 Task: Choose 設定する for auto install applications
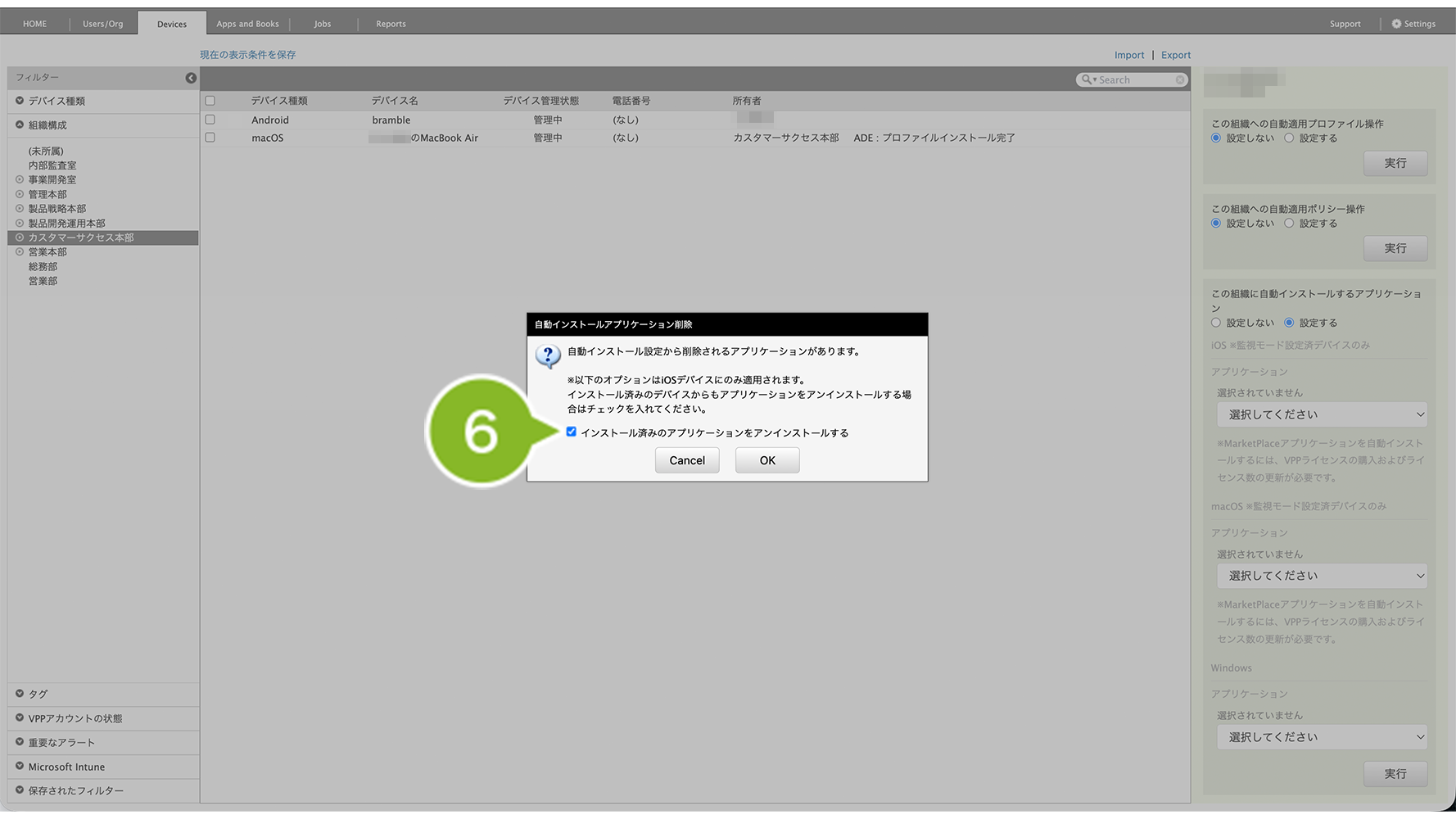pos(1289,323)
